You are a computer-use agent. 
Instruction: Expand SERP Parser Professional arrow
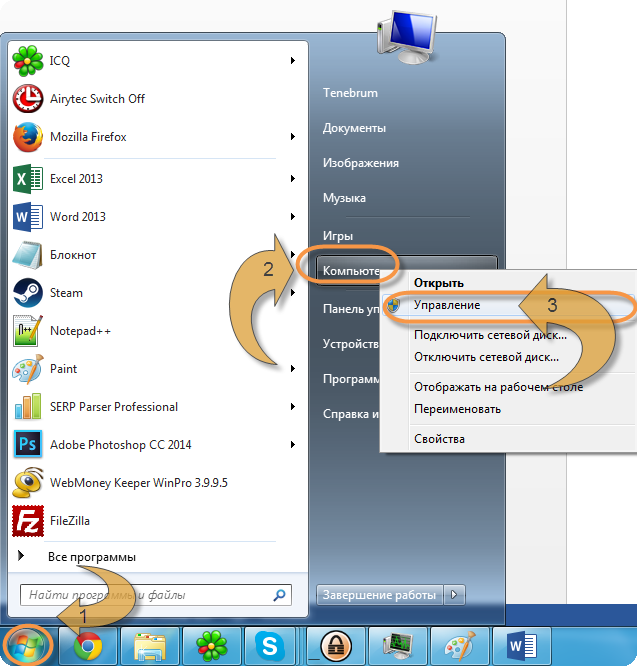coord(293,406)
